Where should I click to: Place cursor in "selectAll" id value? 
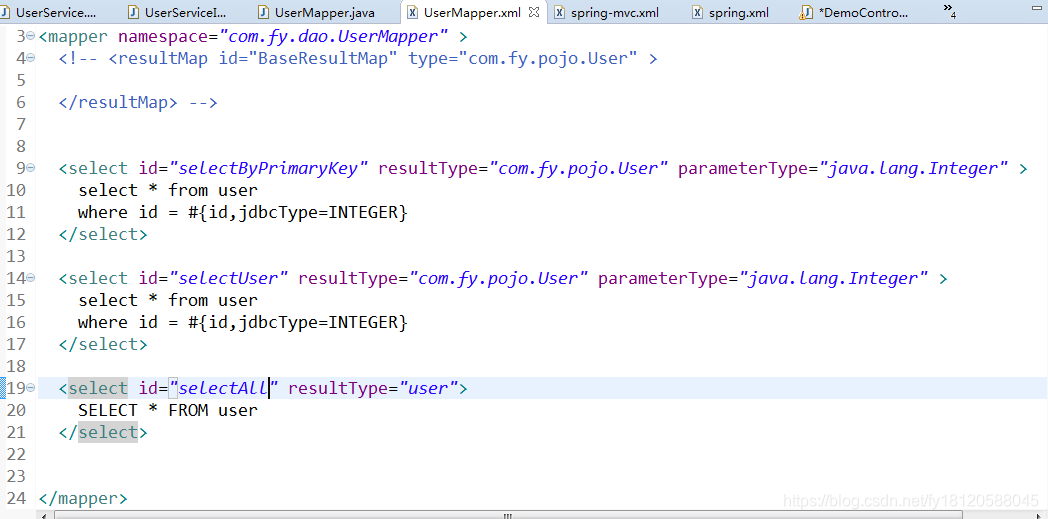point(224,388)
